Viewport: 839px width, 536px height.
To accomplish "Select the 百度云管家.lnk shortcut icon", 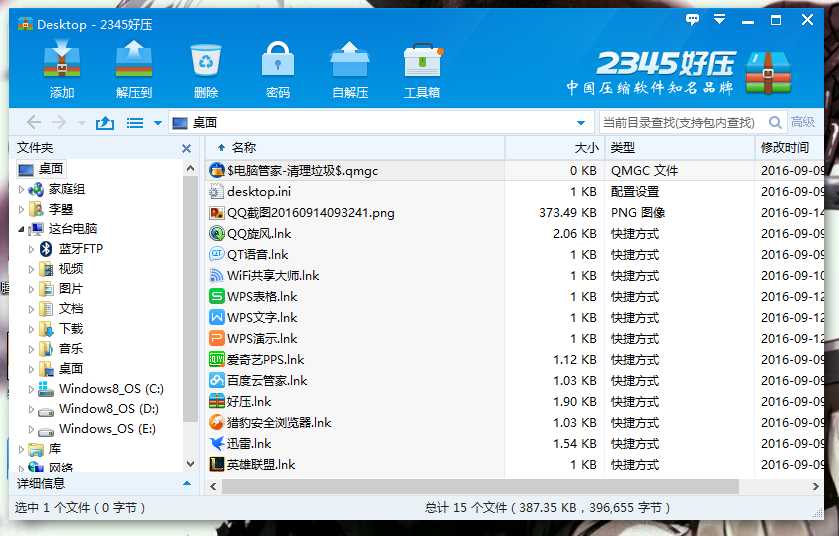I will (x=216, y=380).
